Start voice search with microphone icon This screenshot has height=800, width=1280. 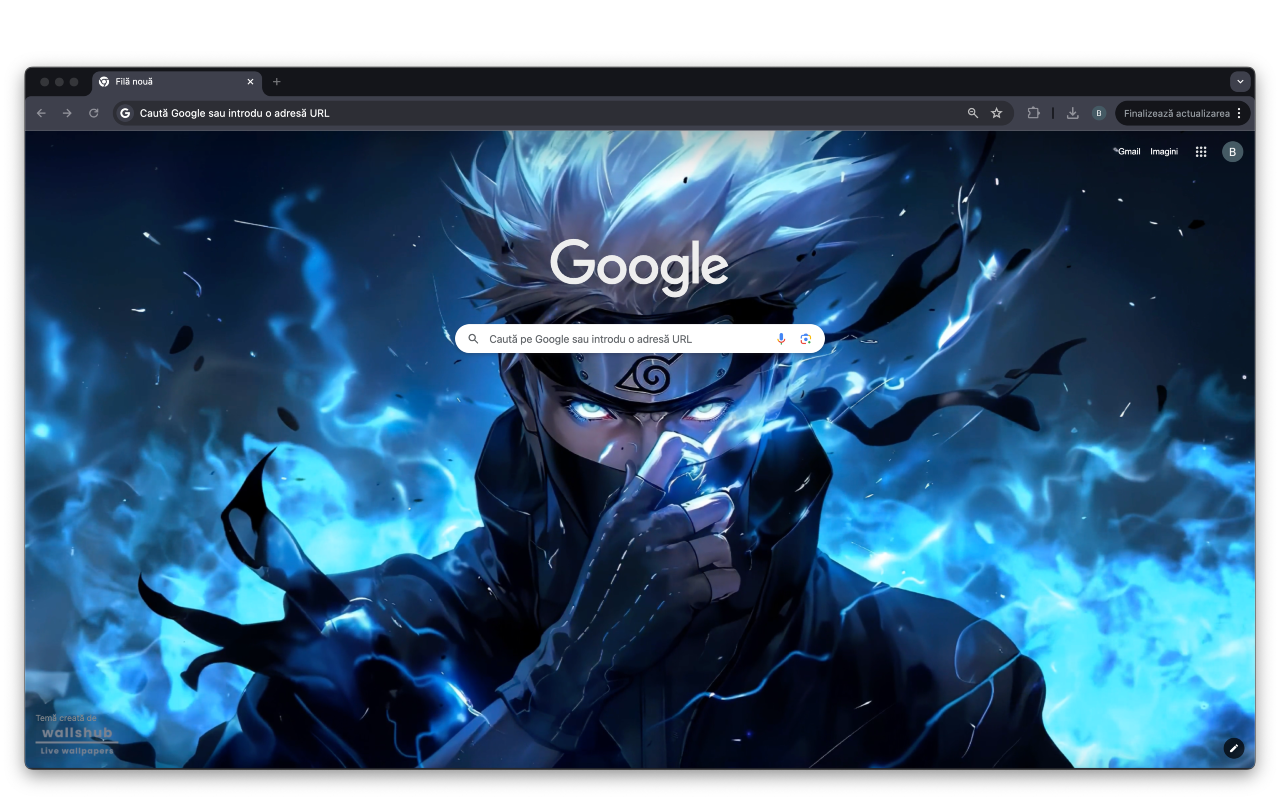[x=781, y=339]
